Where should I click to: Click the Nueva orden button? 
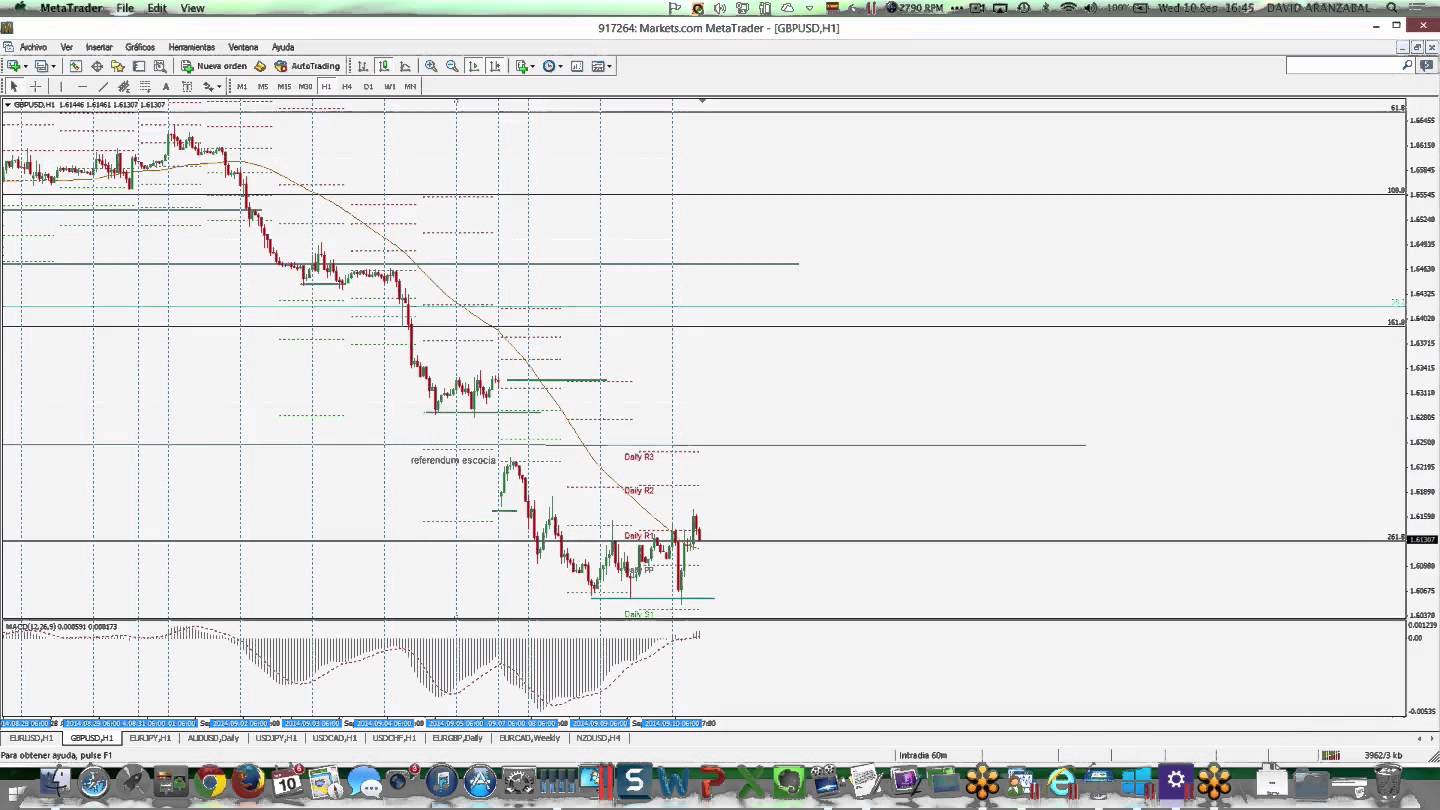pyautogui.click(x=214, y=66)
